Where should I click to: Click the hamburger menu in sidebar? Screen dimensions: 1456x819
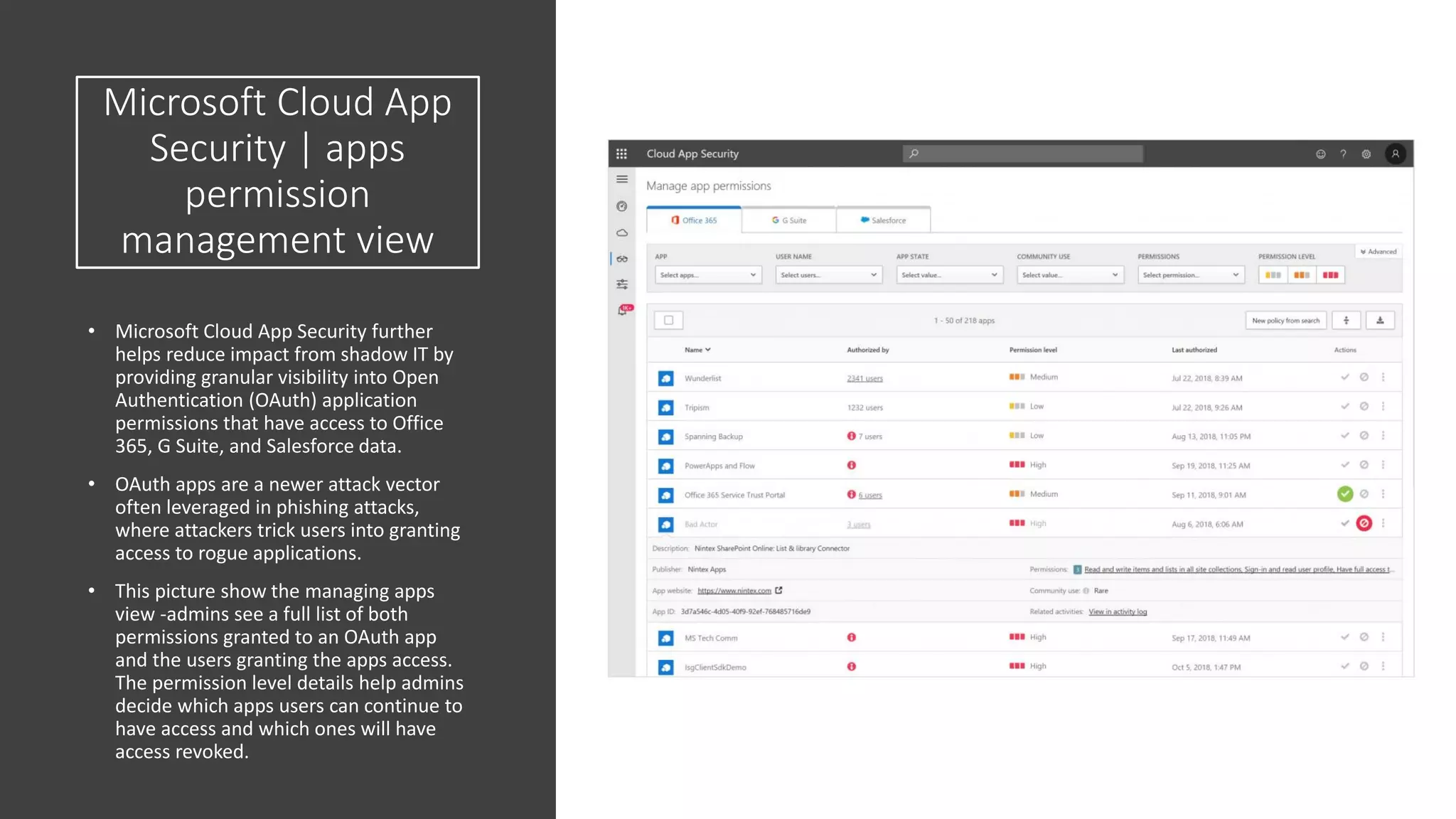tap(622, 179)
